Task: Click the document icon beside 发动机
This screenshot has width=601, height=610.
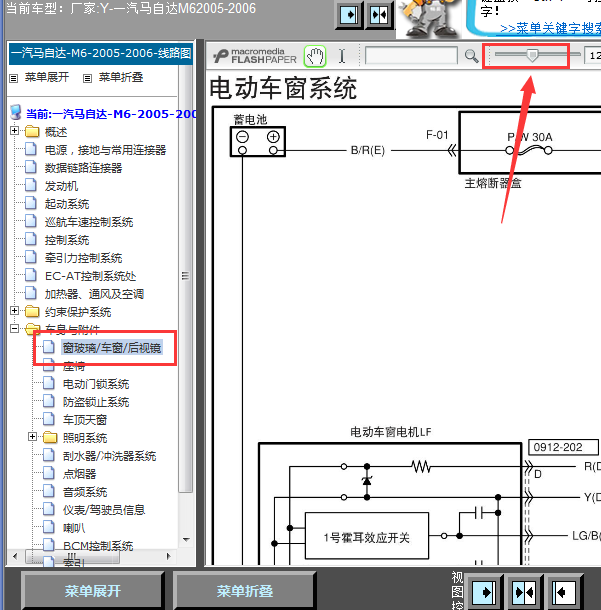Action: point(30,185)
